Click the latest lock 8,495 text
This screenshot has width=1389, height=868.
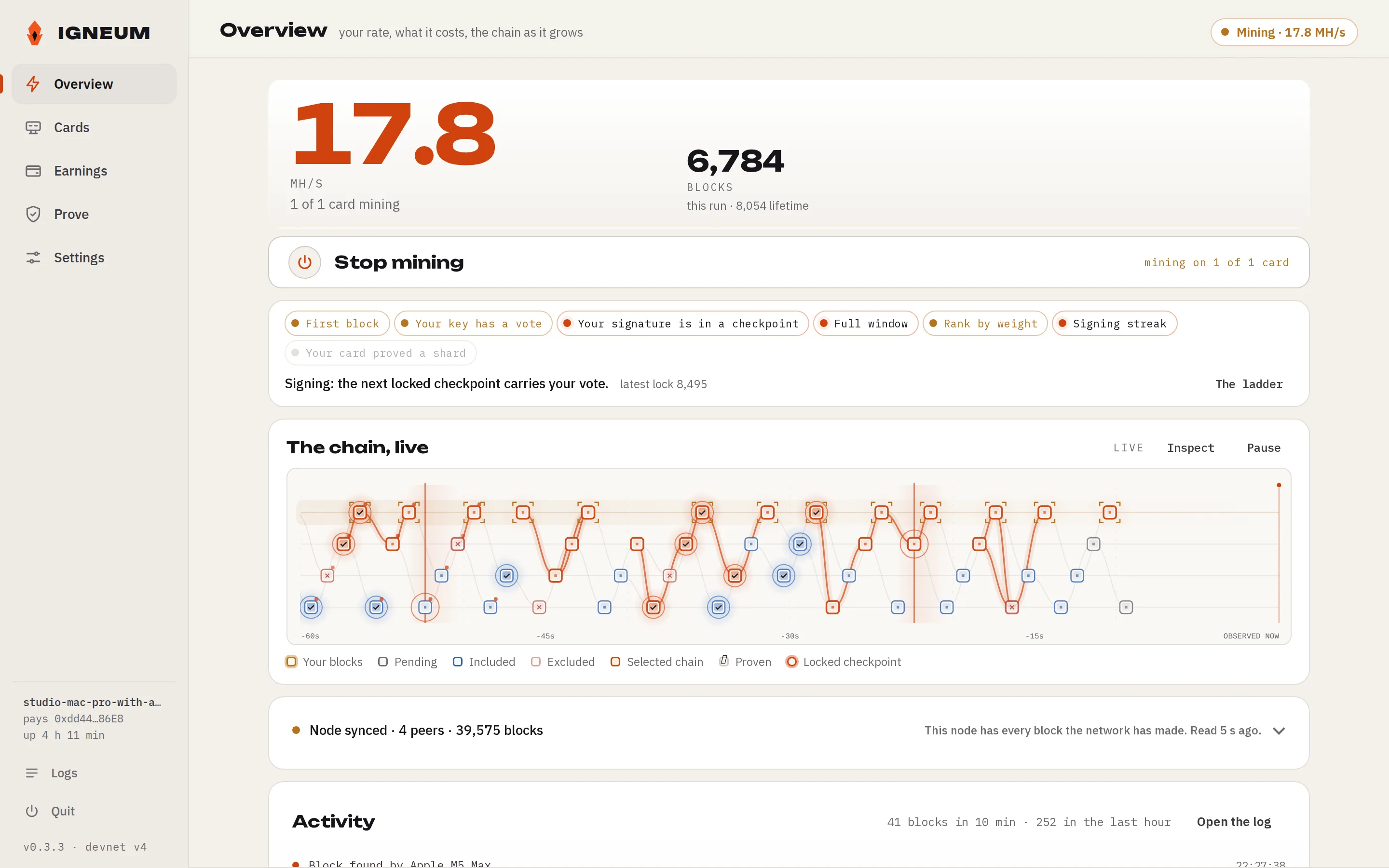pos(664,385)
